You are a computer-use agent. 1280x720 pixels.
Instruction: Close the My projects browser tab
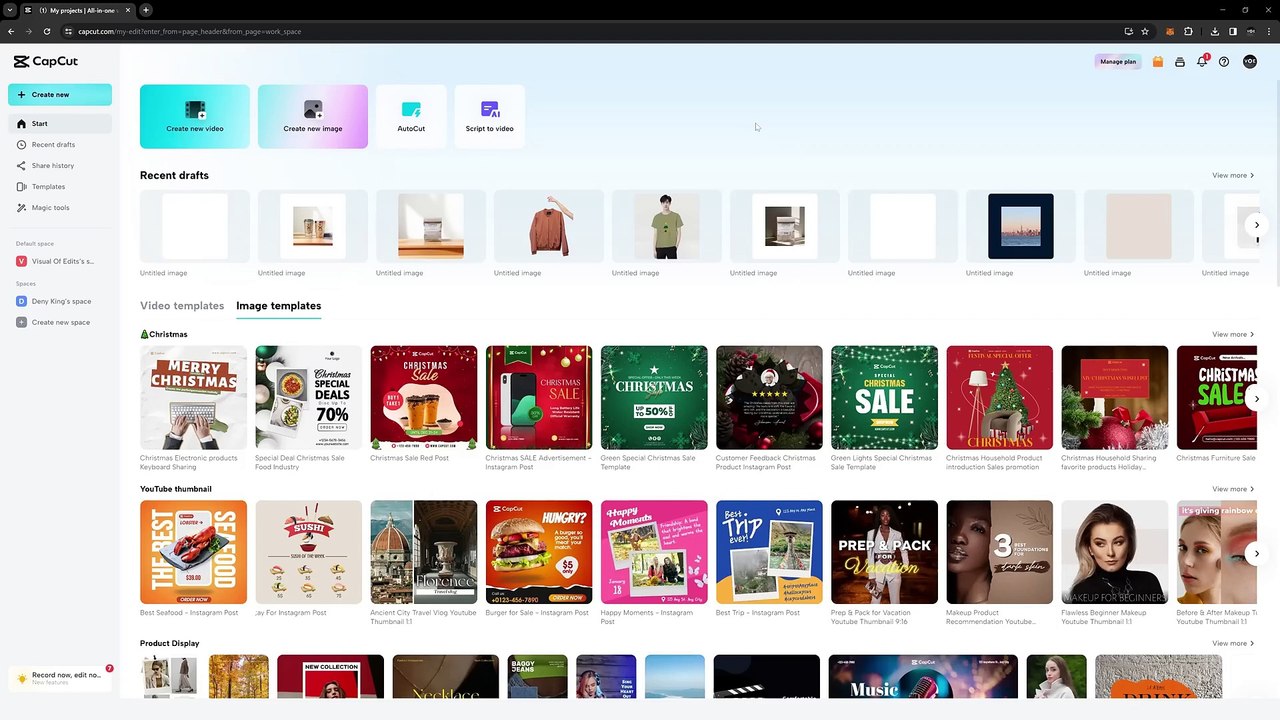tap(128, 10)
